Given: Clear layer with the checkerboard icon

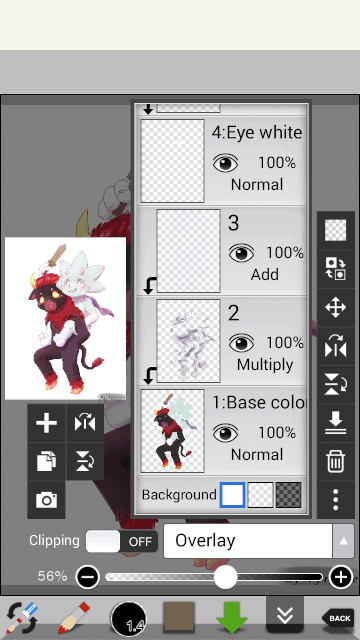Looking at the screenshot, I should [336, 230].
